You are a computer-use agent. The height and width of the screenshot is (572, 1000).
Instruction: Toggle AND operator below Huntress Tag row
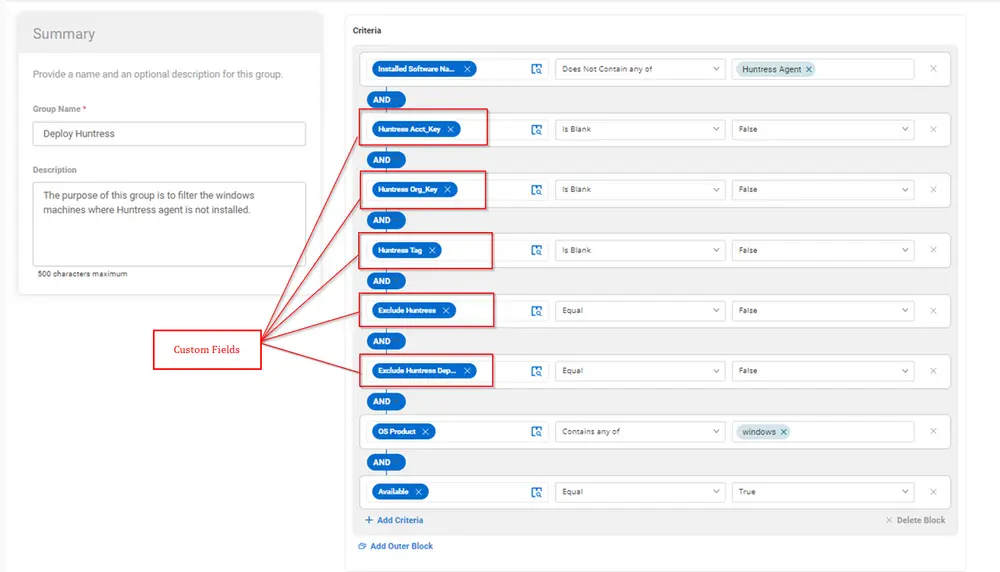(386, 281)
